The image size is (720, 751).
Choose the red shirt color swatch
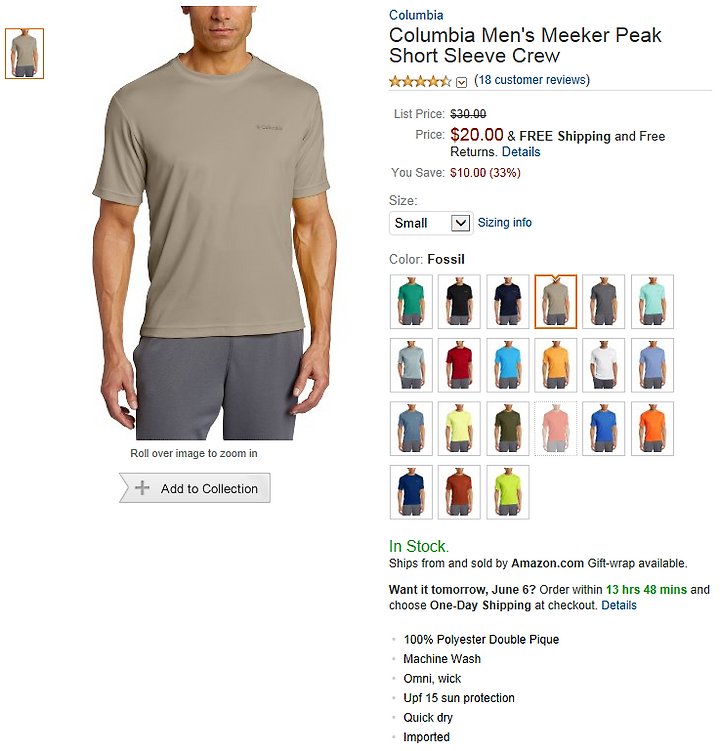point(459,365)
